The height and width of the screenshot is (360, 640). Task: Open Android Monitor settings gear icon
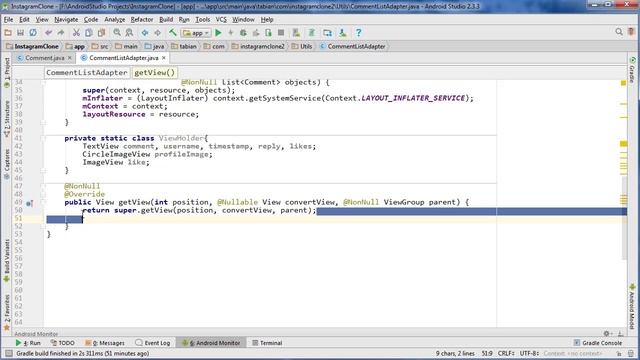(607, 333)
